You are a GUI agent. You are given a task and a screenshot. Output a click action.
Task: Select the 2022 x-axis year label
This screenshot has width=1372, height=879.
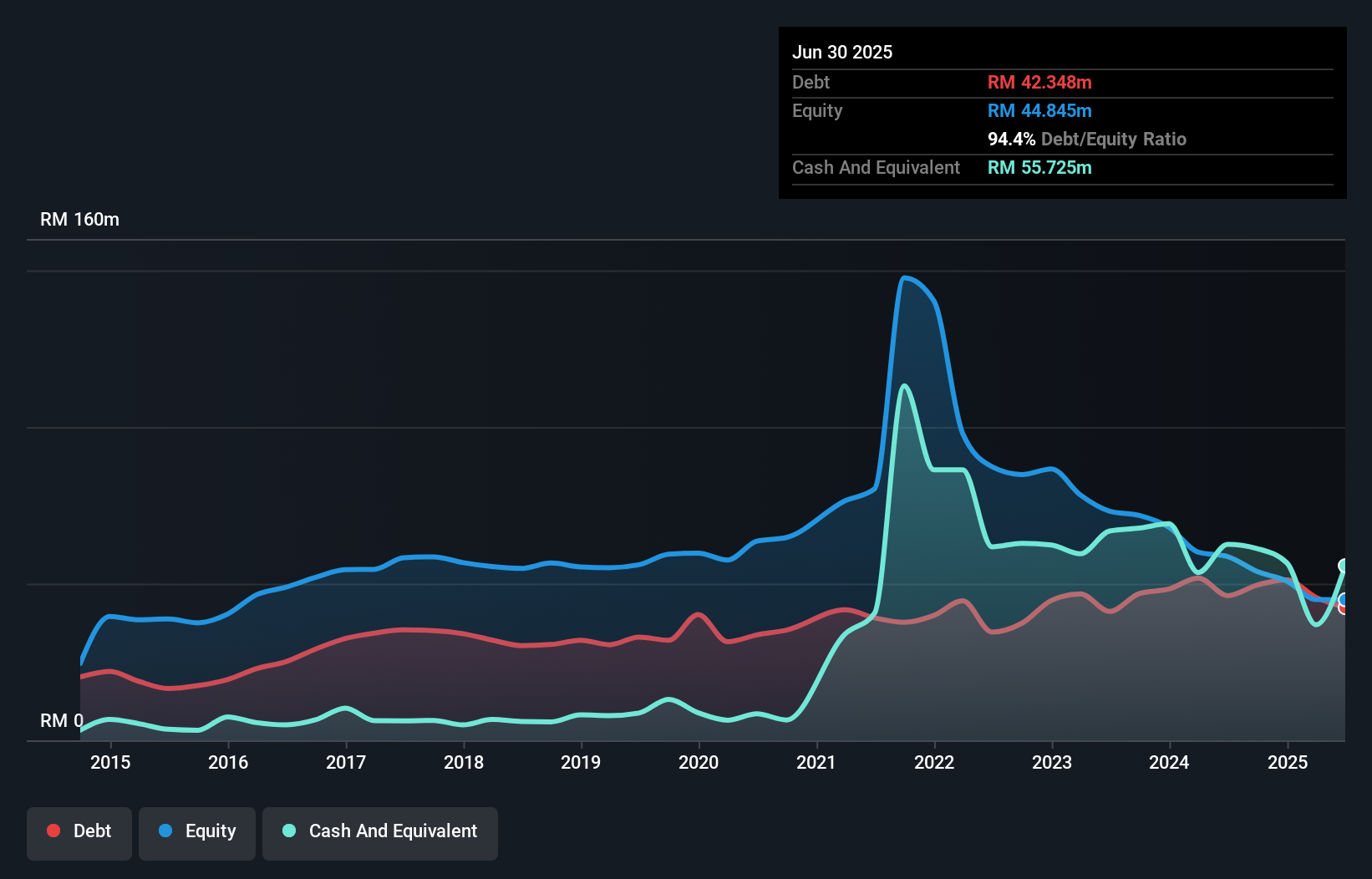[x=934, y=762]
